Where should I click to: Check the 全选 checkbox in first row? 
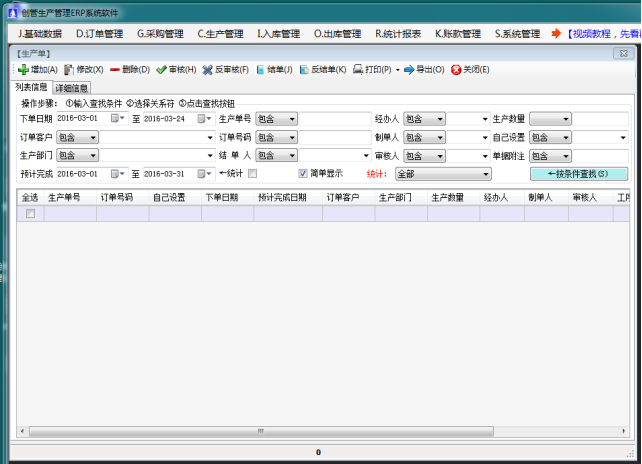coord(30,214)
